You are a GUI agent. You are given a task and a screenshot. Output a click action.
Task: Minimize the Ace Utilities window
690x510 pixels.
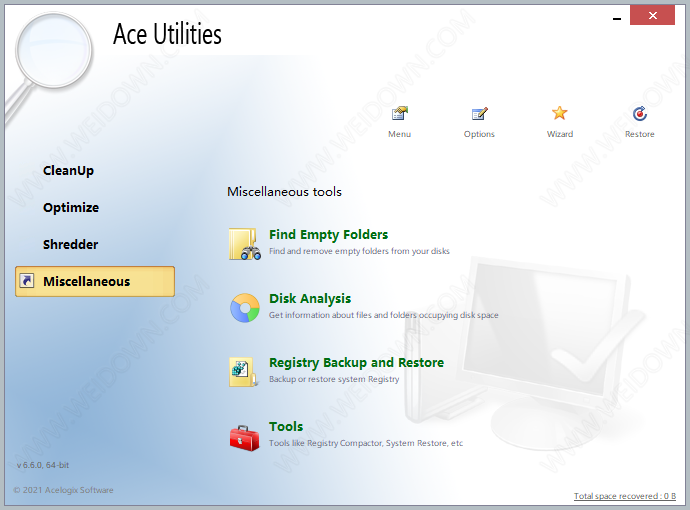(617, 18)
